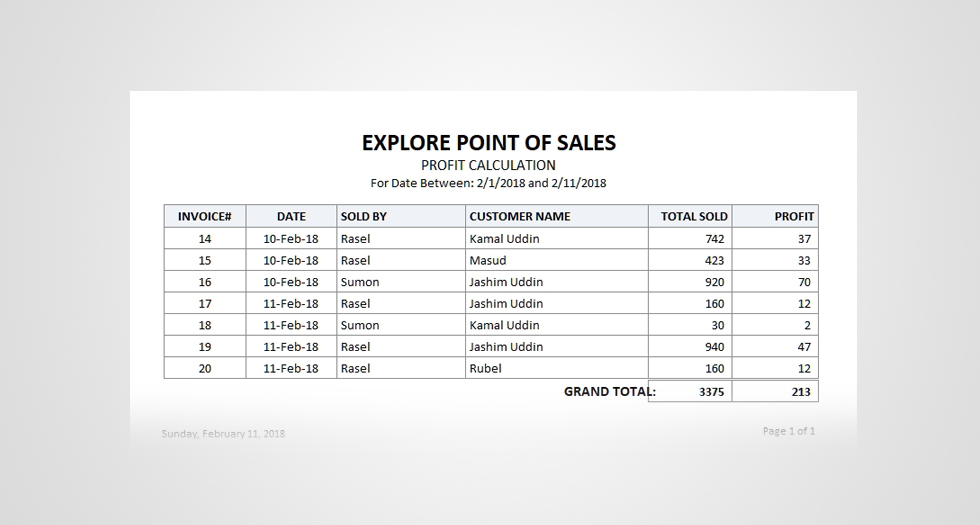The height and width of the screenshot is (525, 980).
Task: Click the GRAND TOTAL label
Action: click(608, 391)
